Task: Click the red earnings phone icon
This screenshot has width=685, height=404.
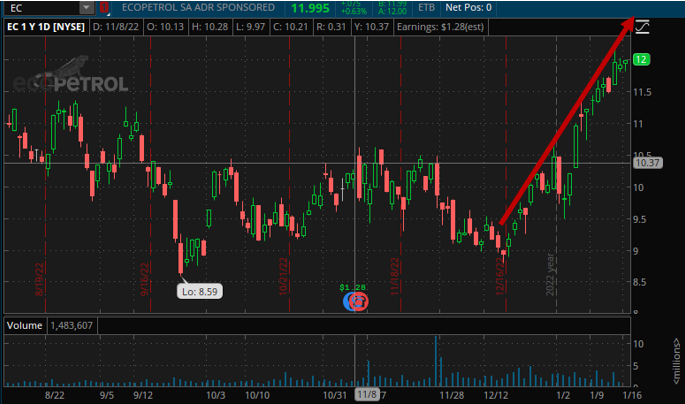Action: click(x=360, y=301)
